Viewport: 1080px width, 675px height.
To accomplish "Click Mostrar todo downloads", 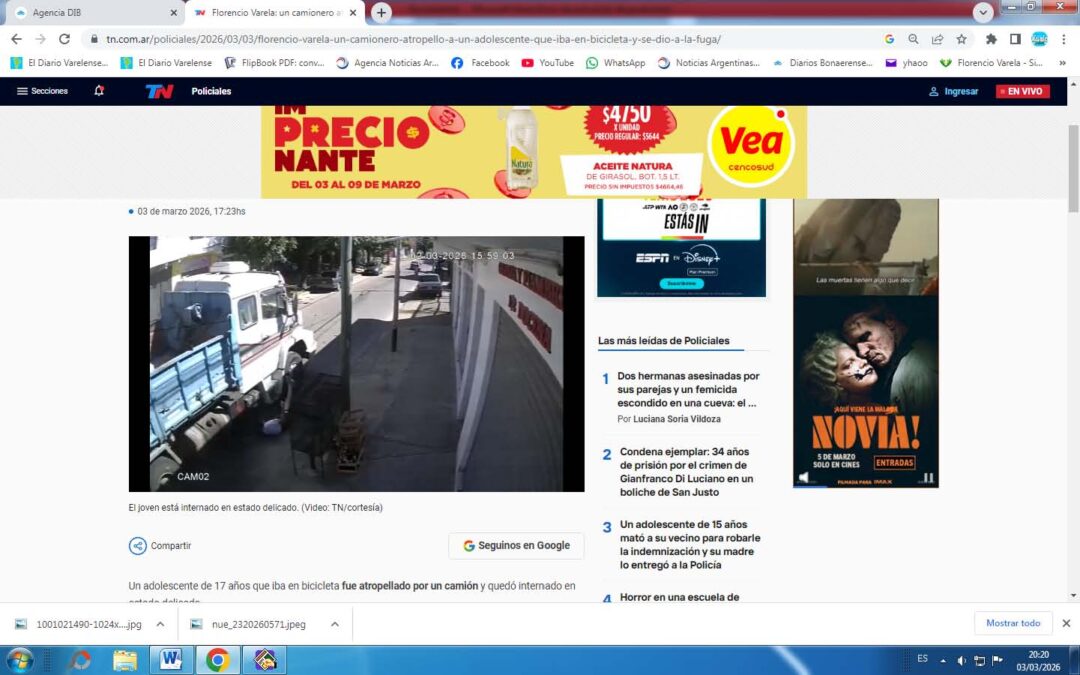I will click(x=1013, y=623).
